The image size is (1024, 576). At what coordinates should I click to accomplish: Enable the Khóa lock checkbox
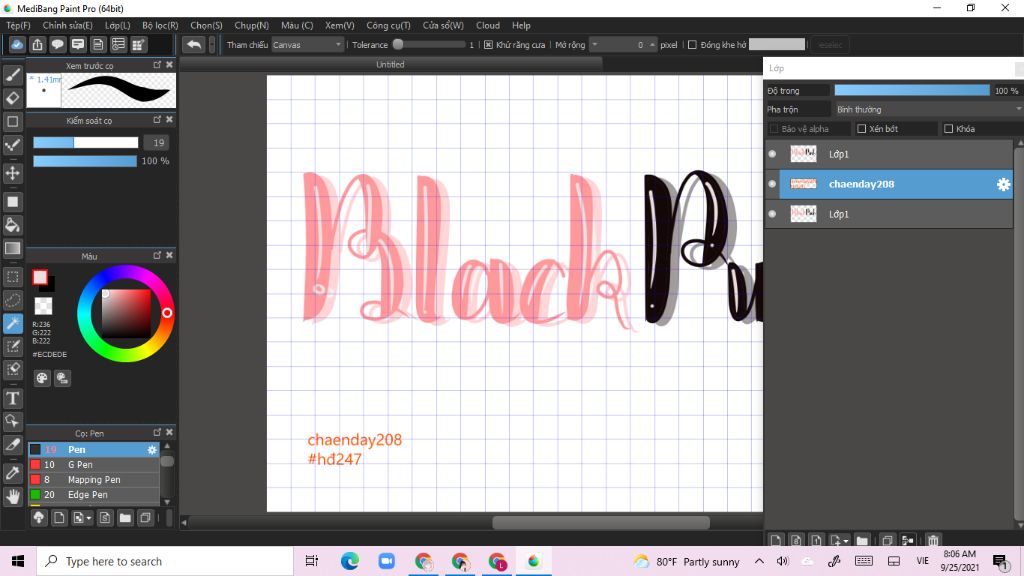click(948, 129)
